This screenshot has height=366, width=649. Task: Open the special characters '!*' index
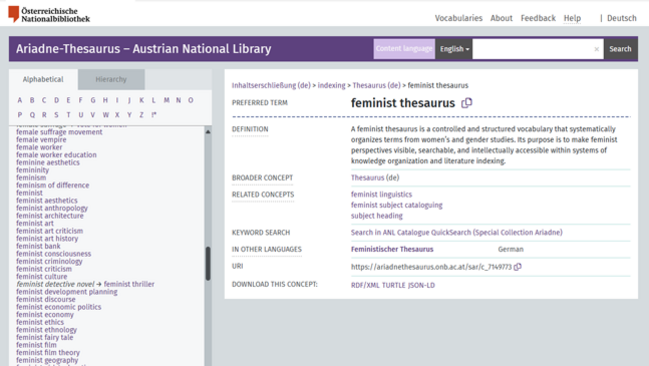pos(154,115)
